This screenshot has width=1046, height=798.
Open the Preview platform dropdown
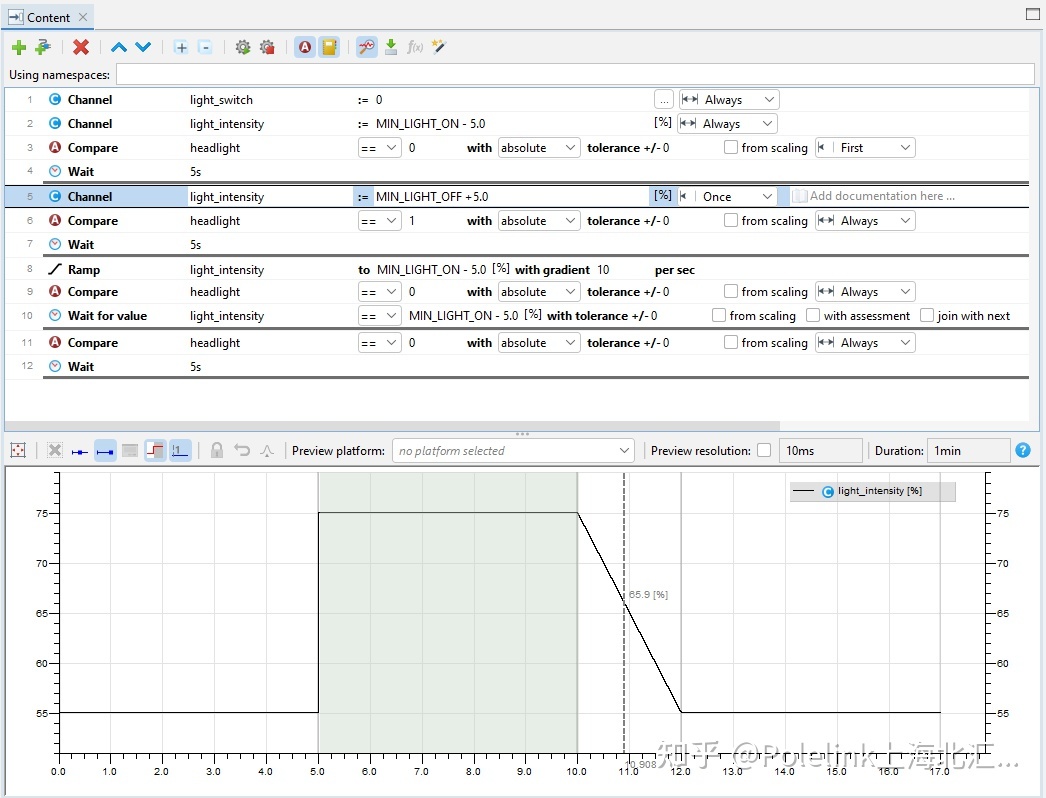pos(513,451)
